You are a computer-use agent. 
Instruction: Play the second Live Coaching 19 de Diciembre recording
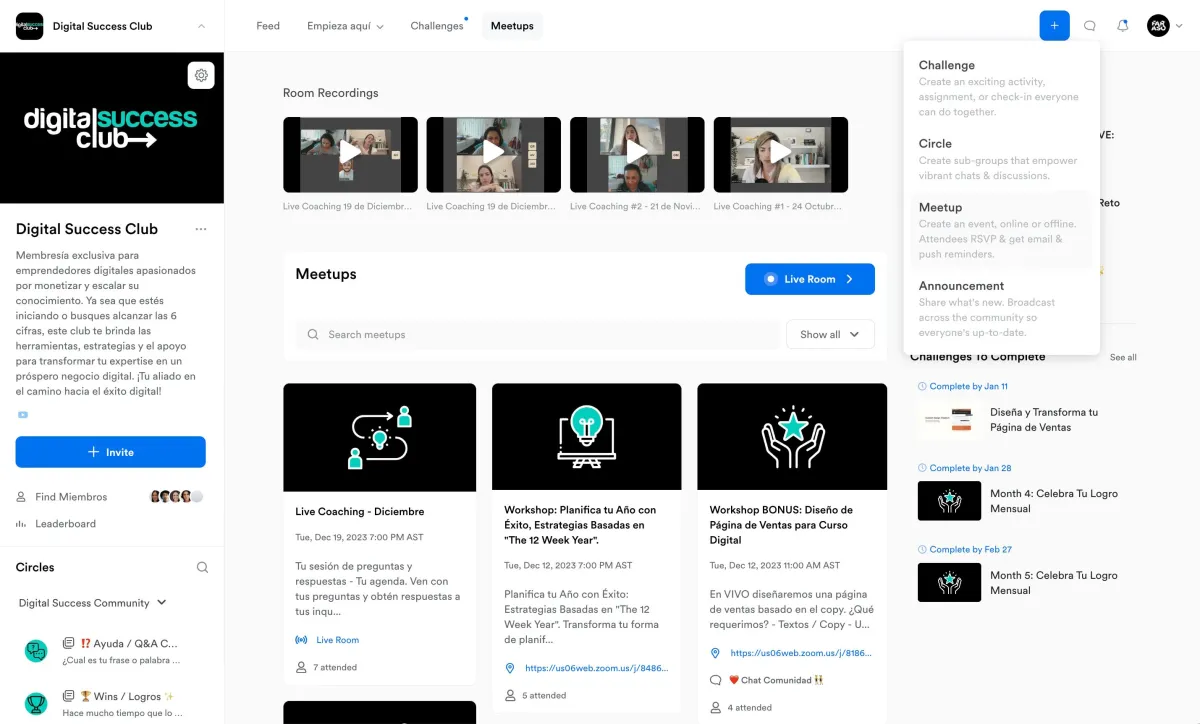click(494, 155)
